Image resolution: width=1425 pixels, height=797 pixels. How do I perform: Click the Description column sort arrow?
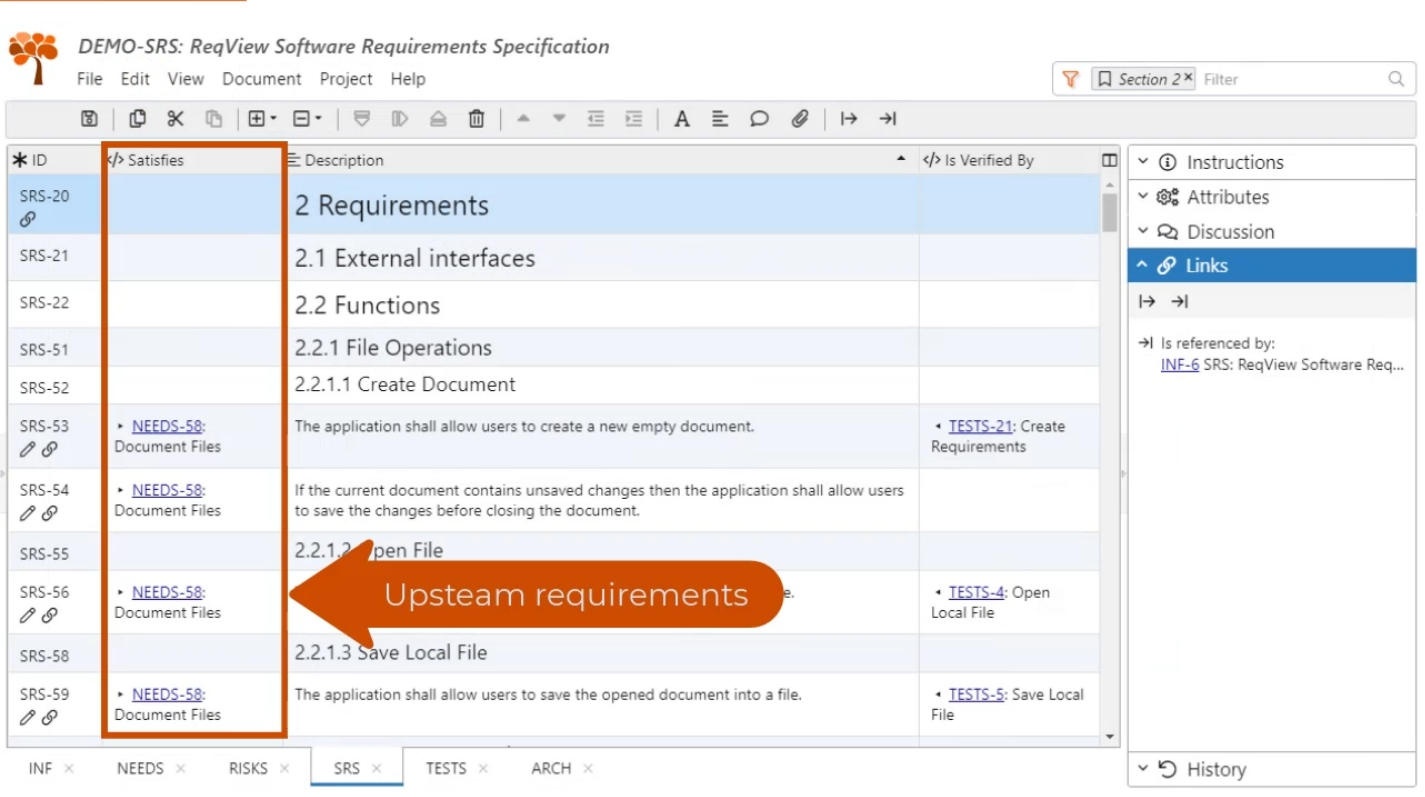click(x=901, y=159)
